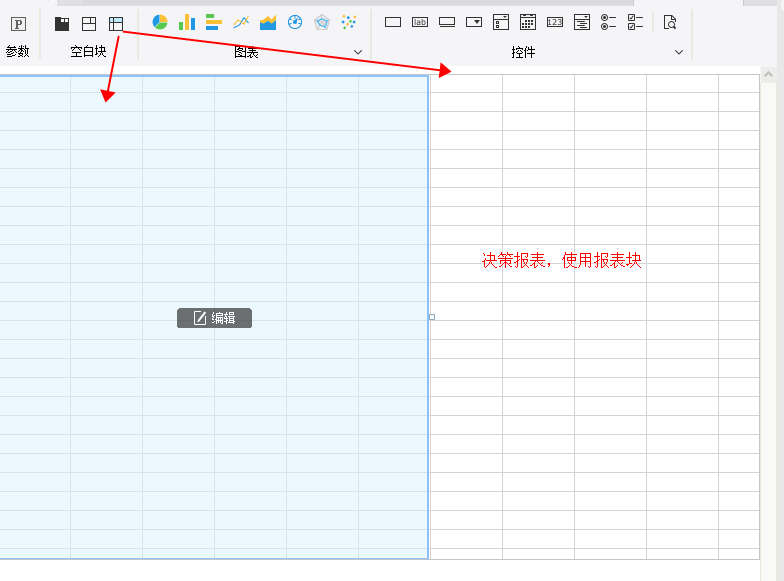
Task: Add a dropdown tree widget
Action: coord(582,22)
